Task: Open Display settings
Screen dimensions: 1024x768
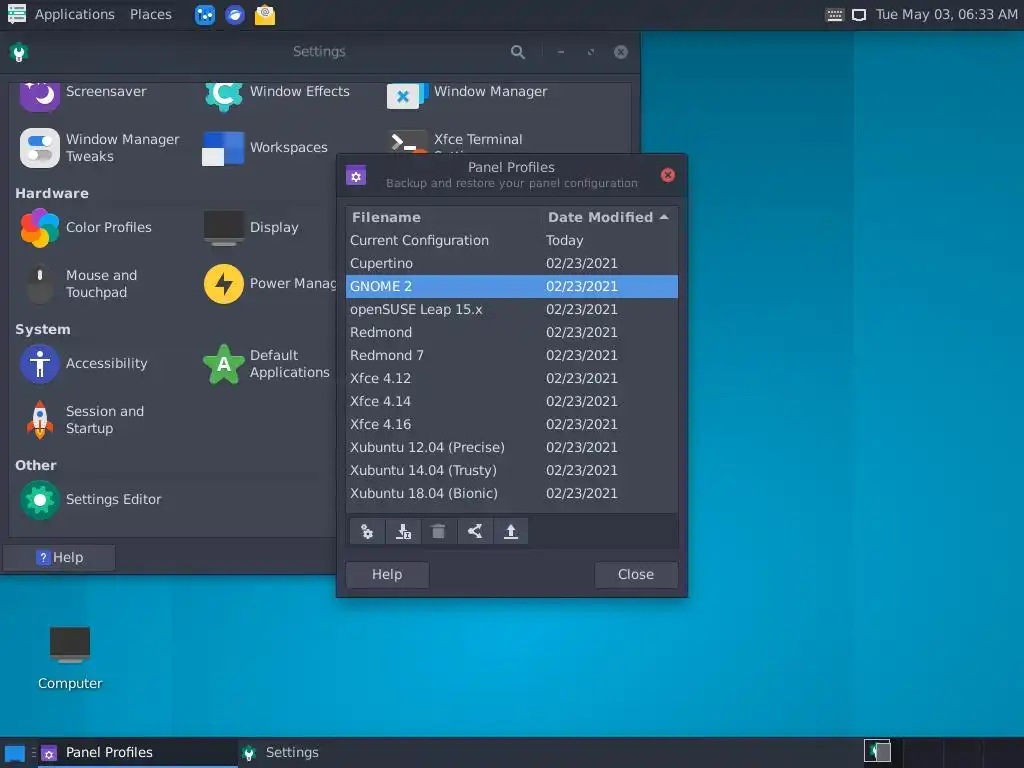Action: (251, 227)
